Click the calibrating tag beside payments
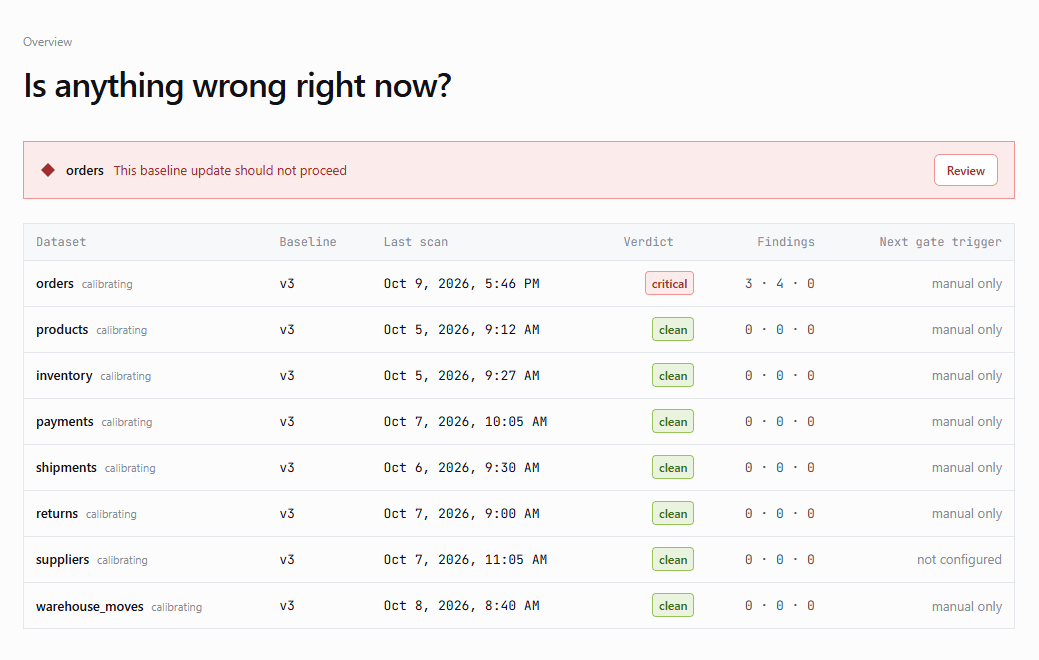 click(x=127, y=422)
